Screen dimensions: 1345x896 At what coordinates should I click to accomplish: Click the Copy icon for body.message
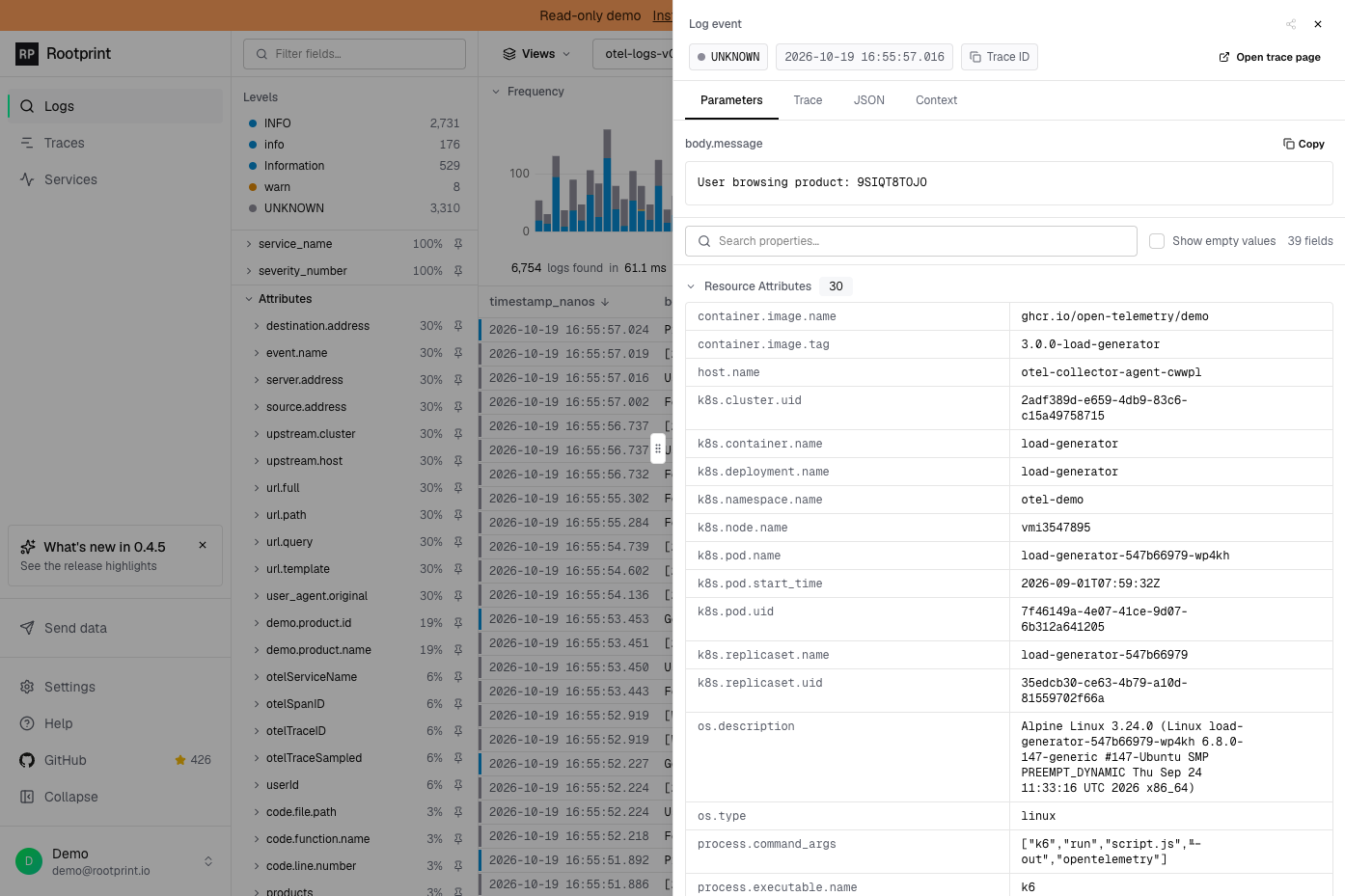(x=1289, y=144)
